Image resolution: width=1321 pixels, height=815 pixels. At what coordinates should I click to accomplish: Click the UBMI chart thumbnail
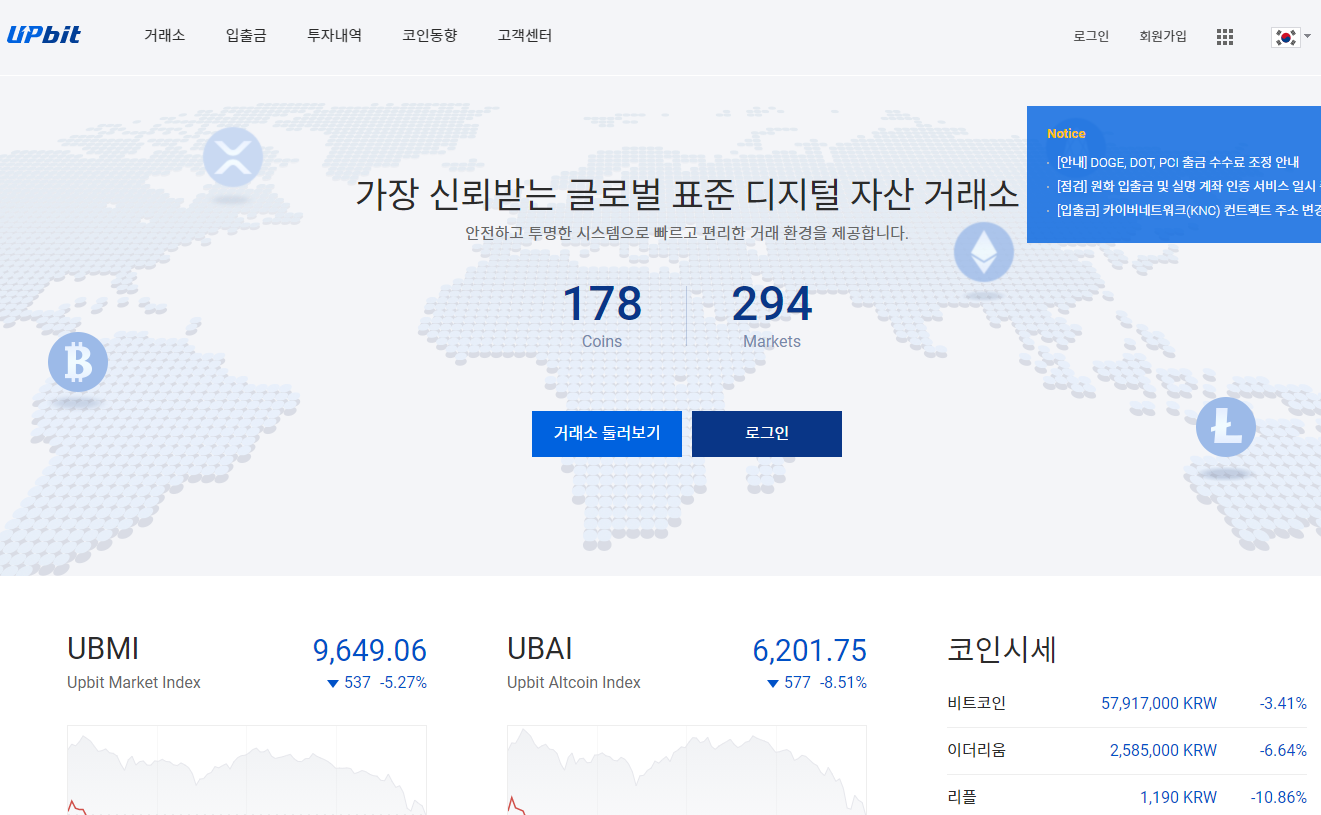click(x=247, y=770)
